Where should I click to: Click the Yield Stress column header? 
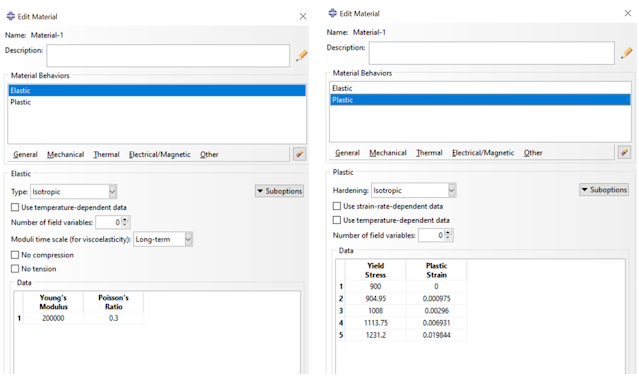(375, 270)
